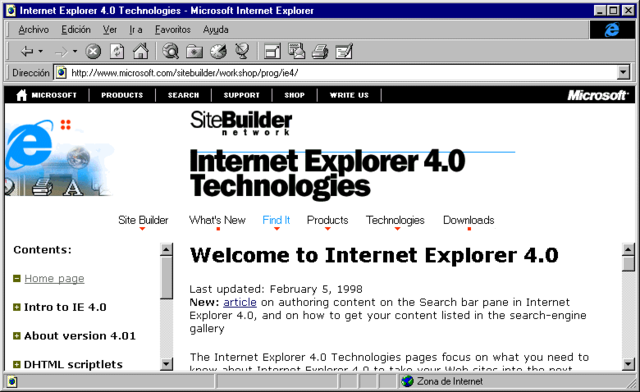This screenshot has width=640, height=392.
Task: Go back with the Back arrow button
Action: point(27,51)
